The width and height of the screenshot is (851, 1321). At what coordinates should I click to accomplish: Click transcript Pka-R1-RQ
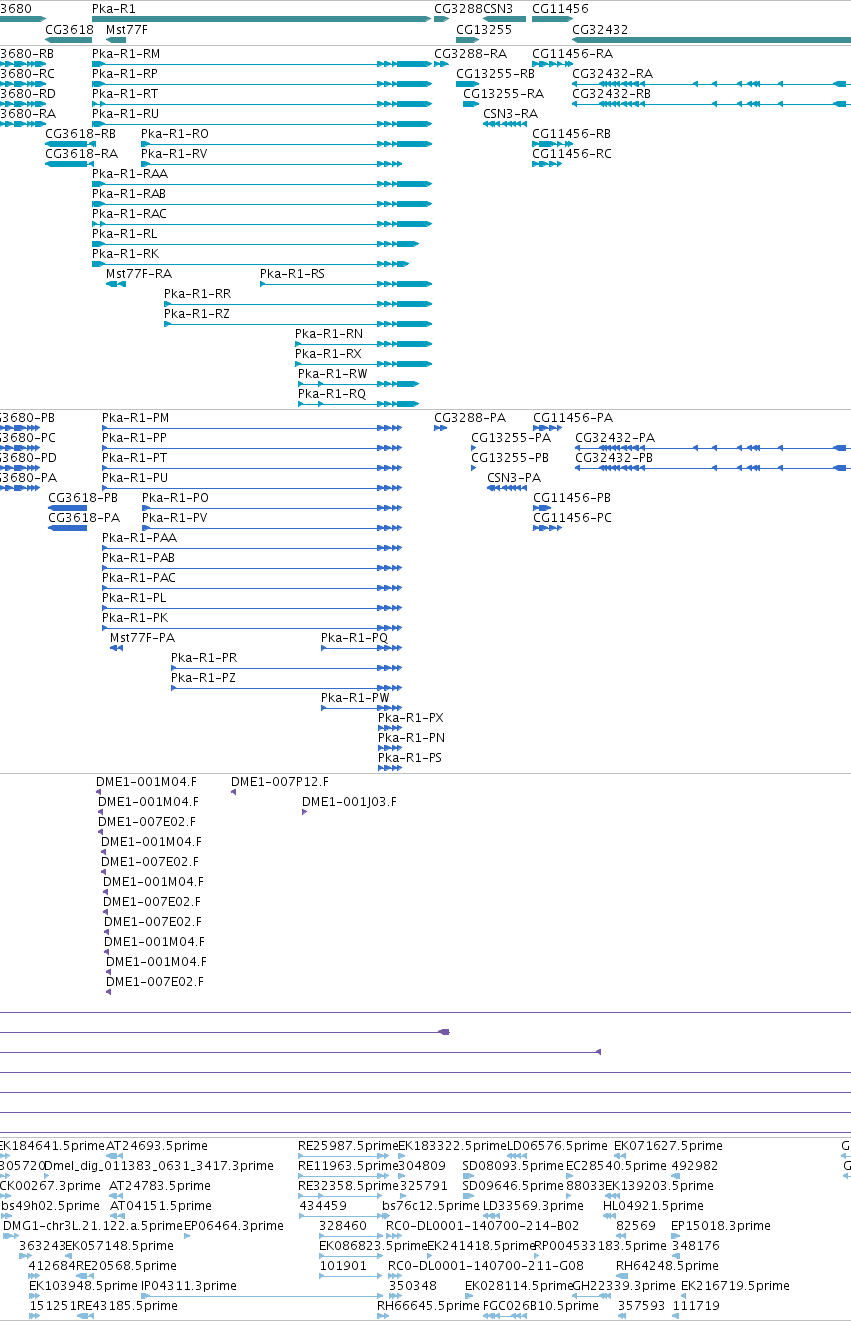coord(332,394)
